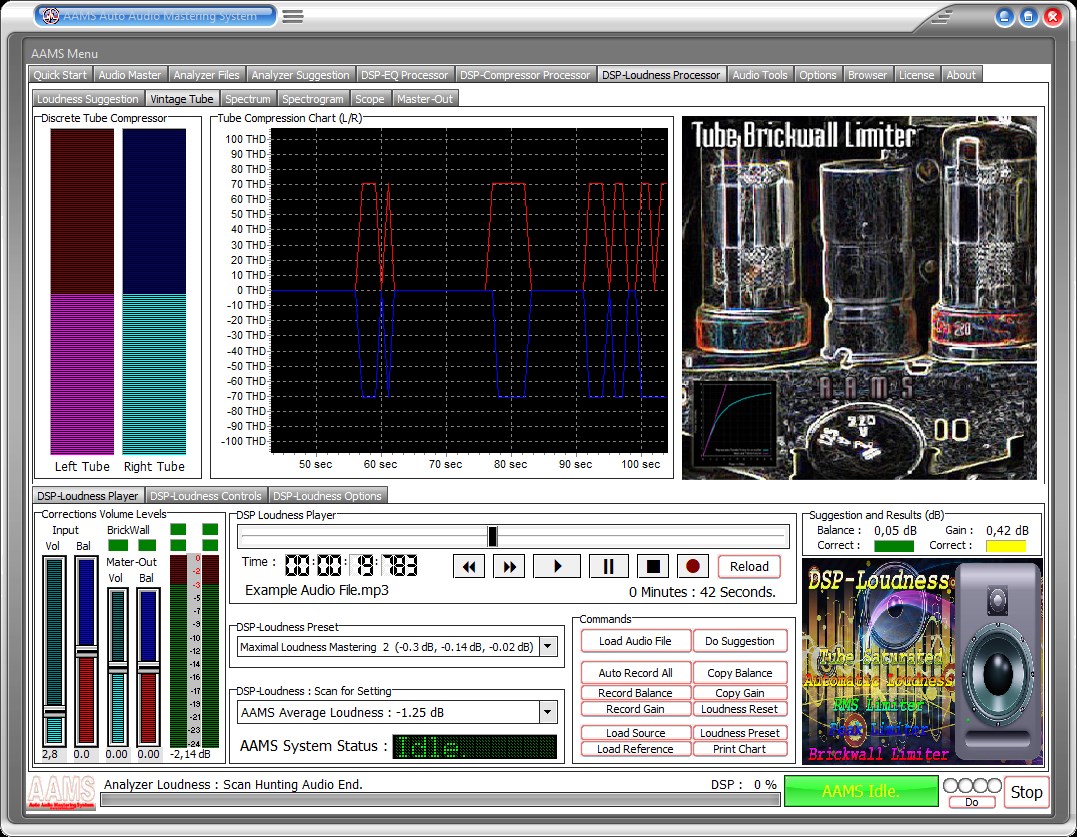Viewport: 1077px width, 837px height.
Task: Click the Do button under the circles
Action: point(971,802)
